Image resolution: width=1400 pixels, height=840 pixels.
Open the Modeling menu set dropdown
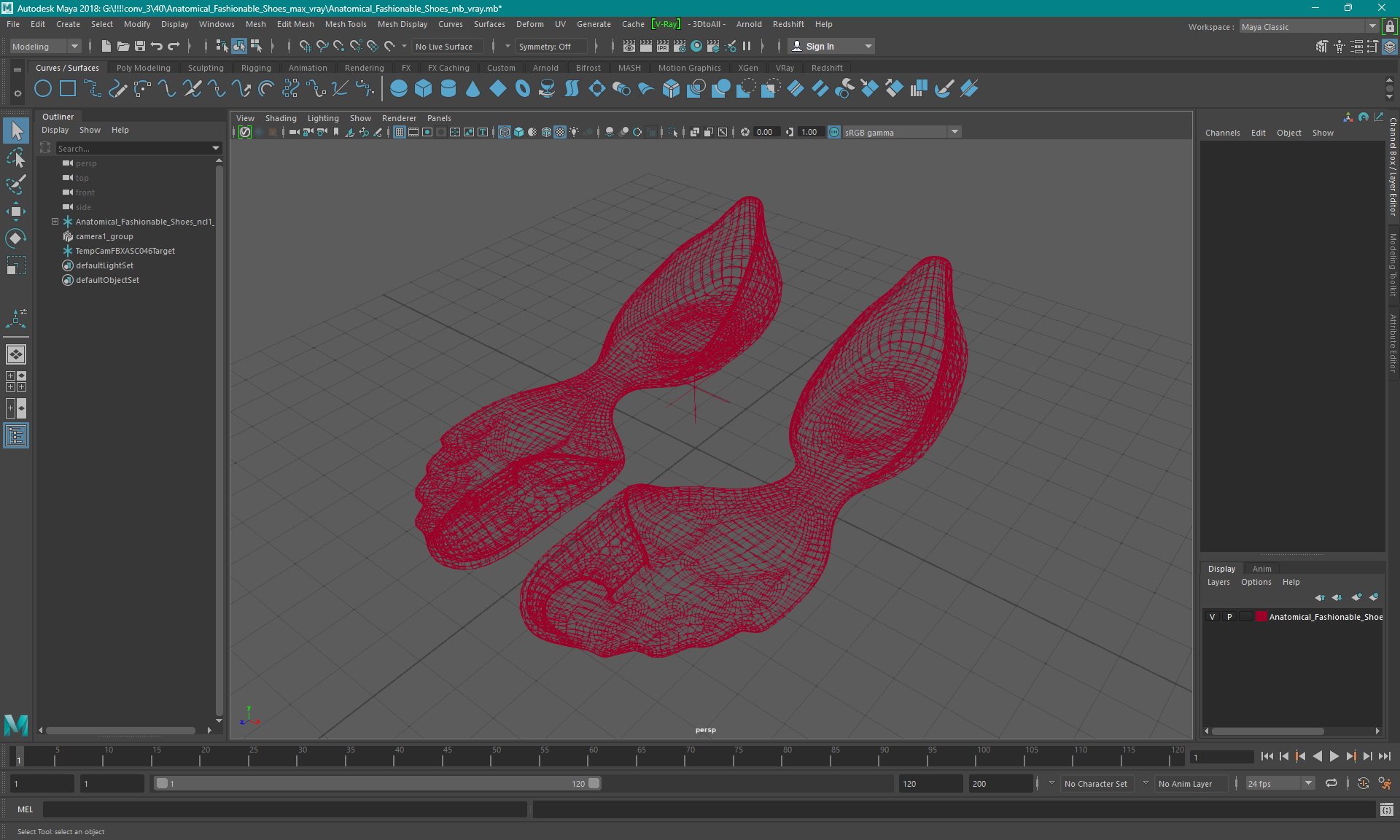45,46
